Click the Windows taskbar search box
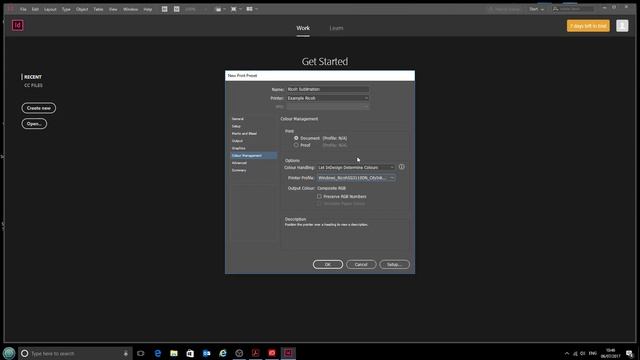 pyautogui.click(x=76, y=353)
